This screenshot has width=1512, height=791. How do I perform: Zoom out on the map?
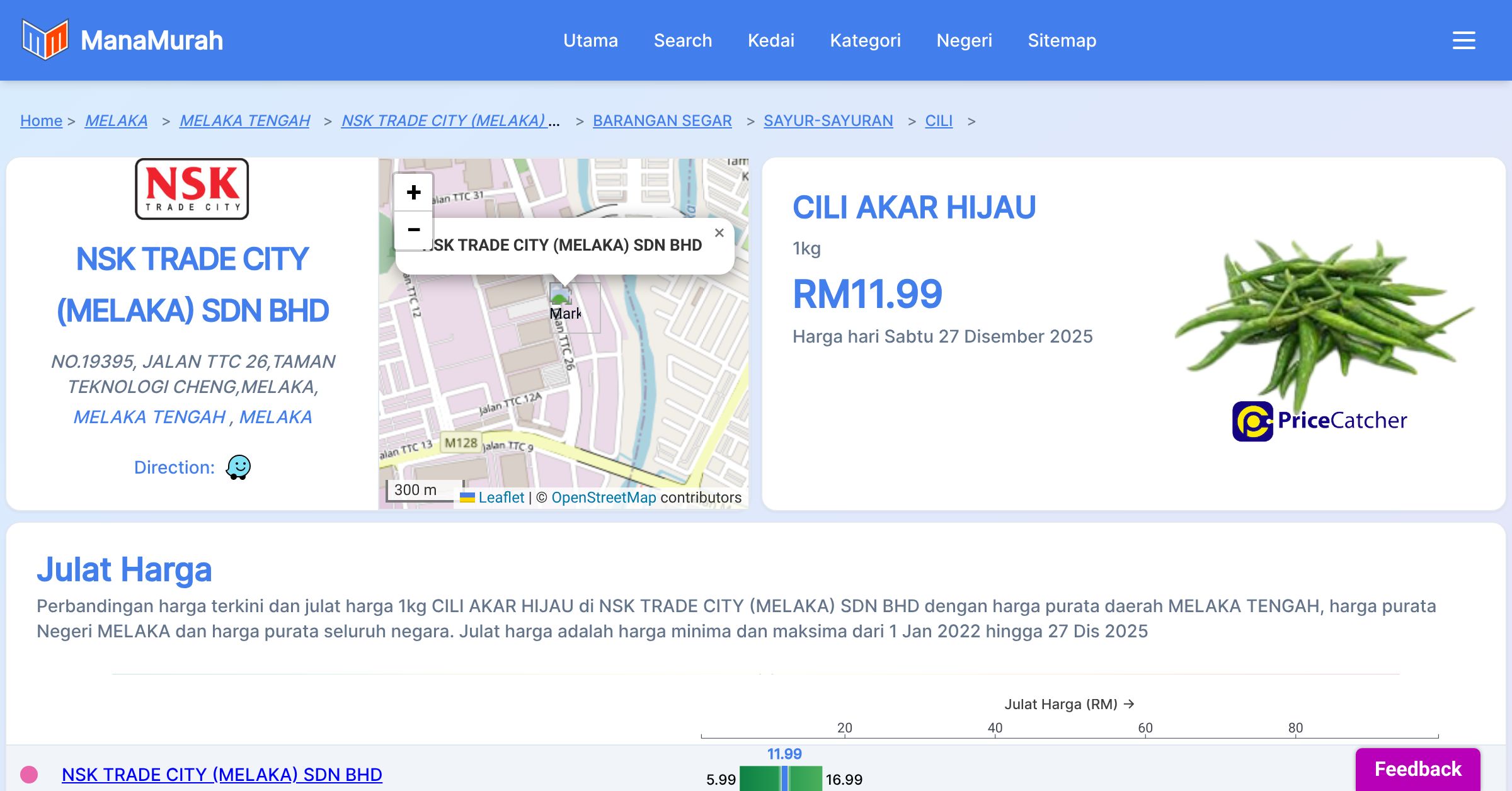coord(413,230)
